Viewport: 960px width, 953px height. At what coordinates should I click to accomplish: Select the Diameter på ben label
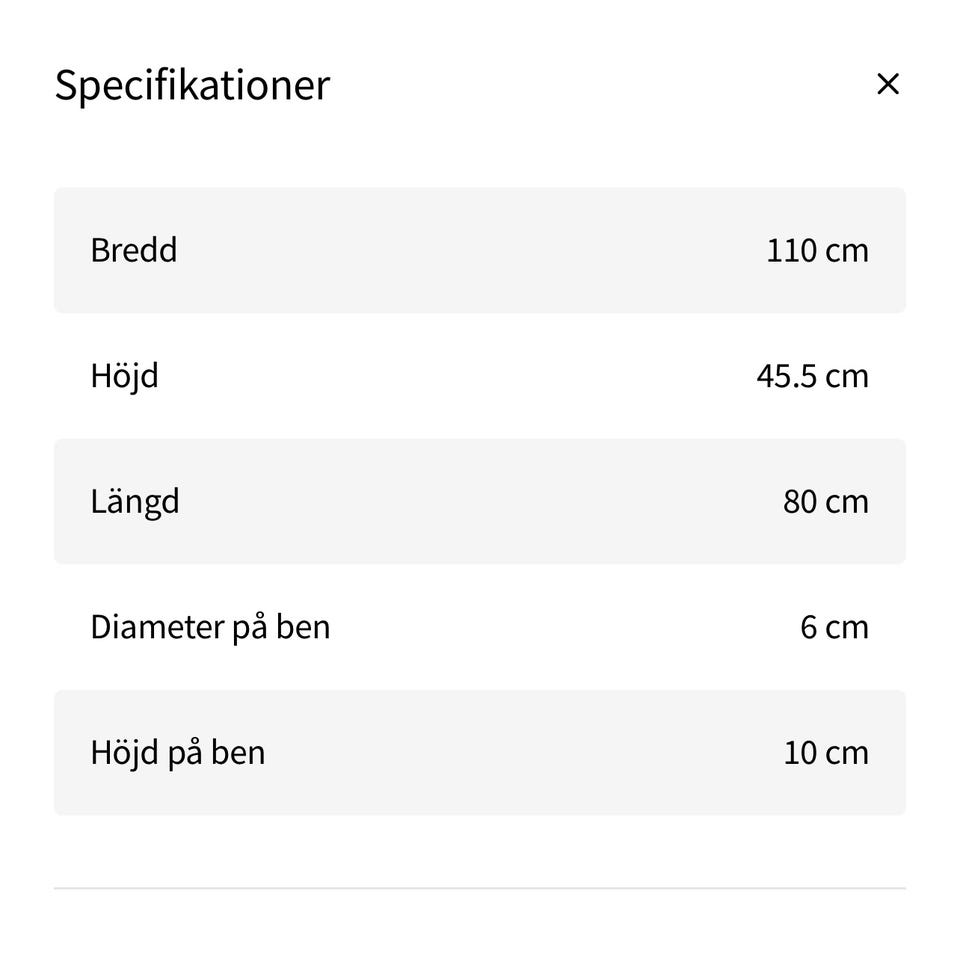(210, 627)
